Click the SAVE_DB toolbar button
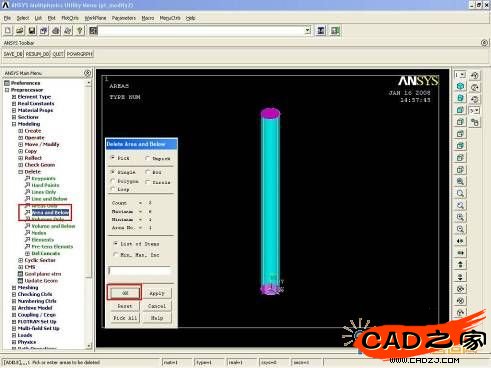This screenshot has width=491, height=368. click(13, 54)
